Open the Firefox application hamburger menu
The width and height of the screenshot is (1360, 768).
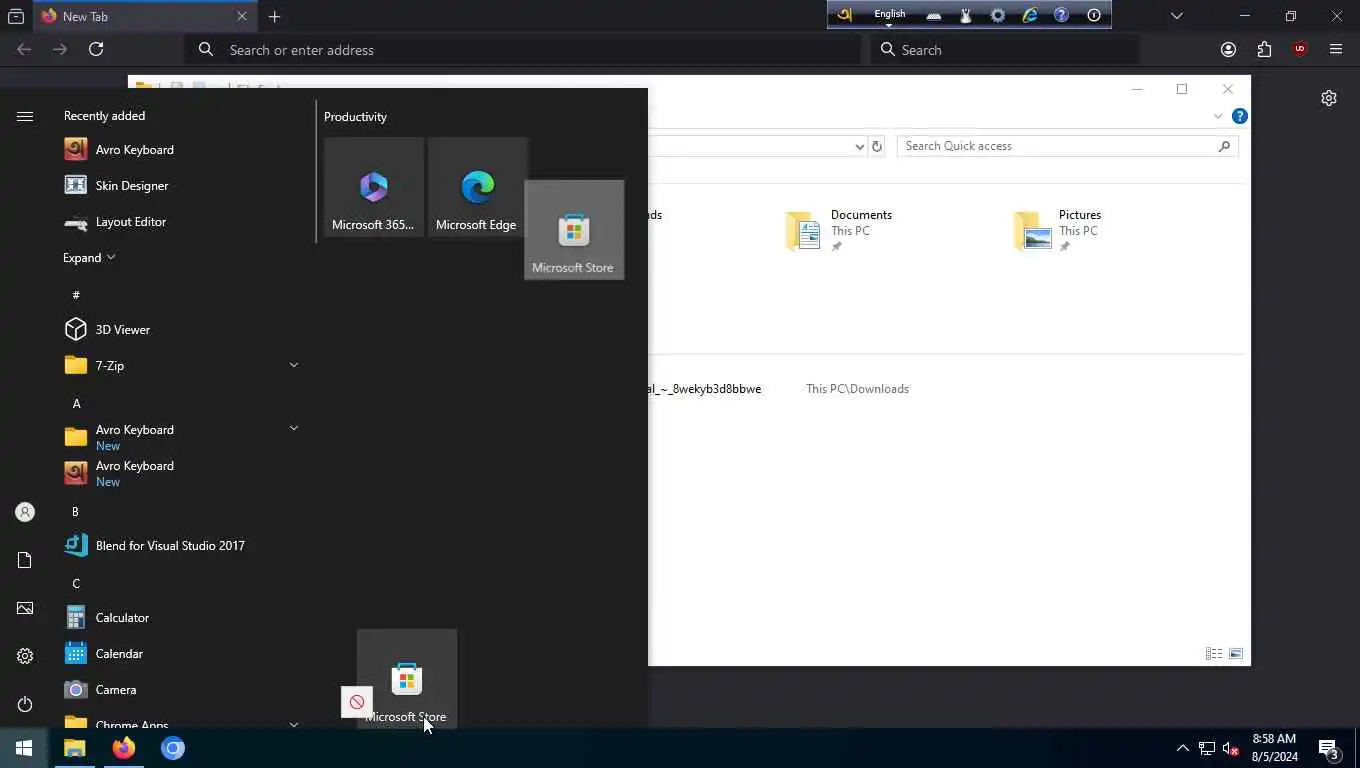point(1336,50)
